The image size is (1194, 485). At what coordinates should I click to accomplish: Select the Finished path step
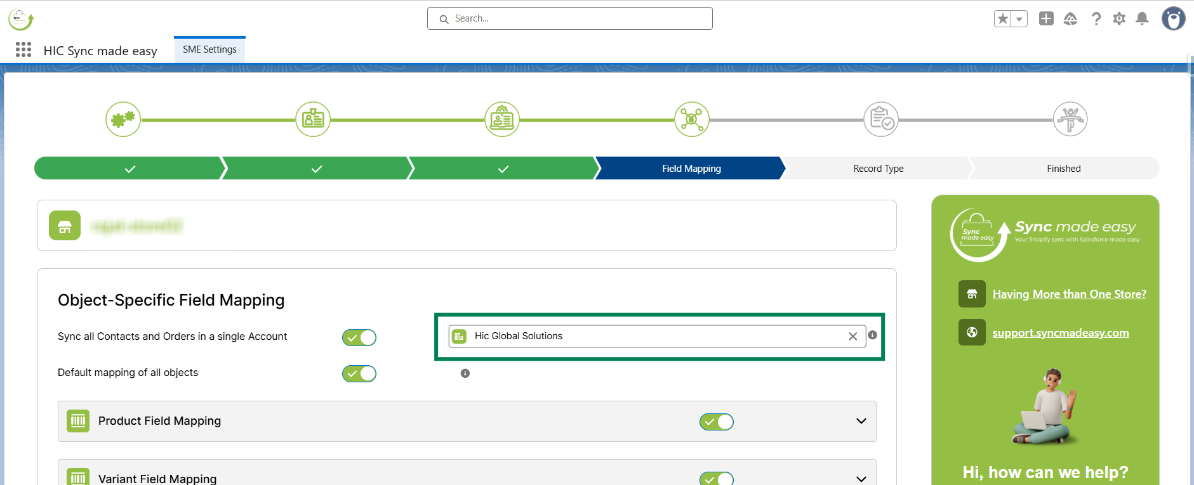tap(1065, 168)
